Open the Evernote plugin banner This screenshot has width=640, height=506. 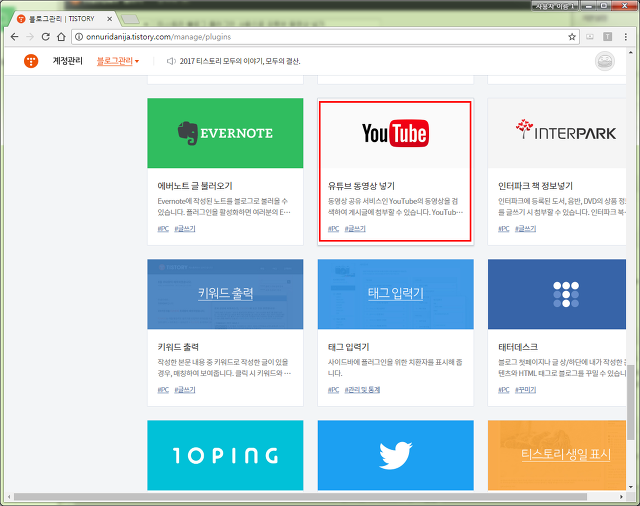225,133
